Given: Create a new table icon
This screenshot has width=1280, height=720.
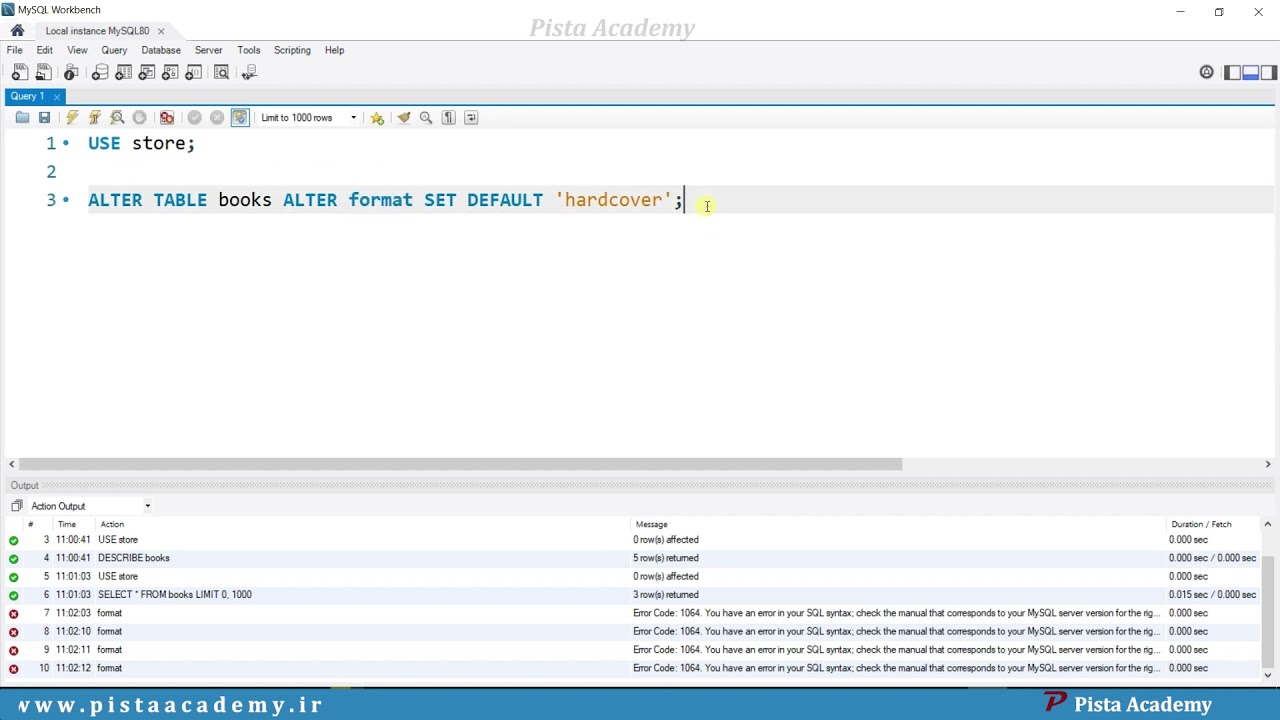Looking at the screenshot, I should (123, 72).
